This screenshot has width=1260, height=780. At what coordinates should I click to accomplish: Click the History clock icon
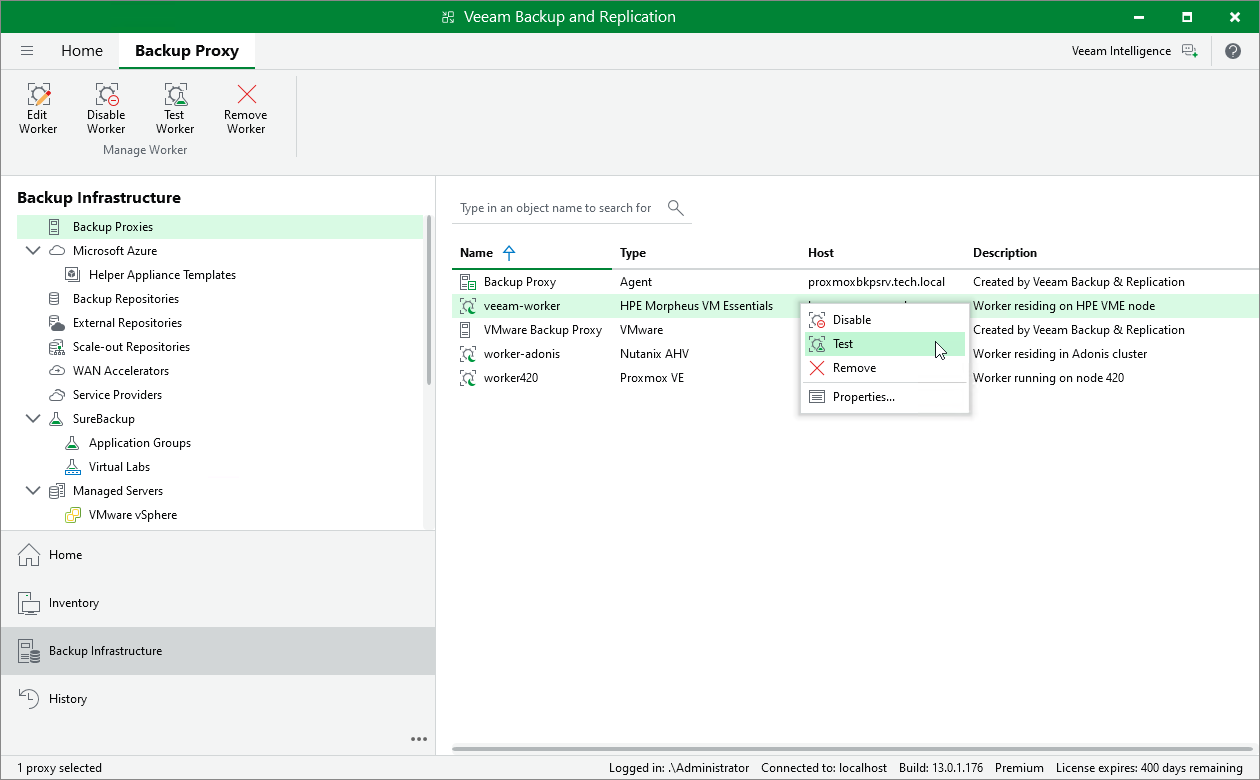tap(29, 699)
